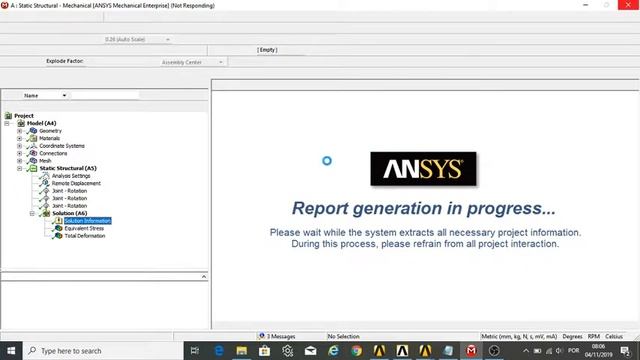This screenshot has width=640, height=360.
Task: Click the tree filter text field
Action: click(x=105, y=96)
